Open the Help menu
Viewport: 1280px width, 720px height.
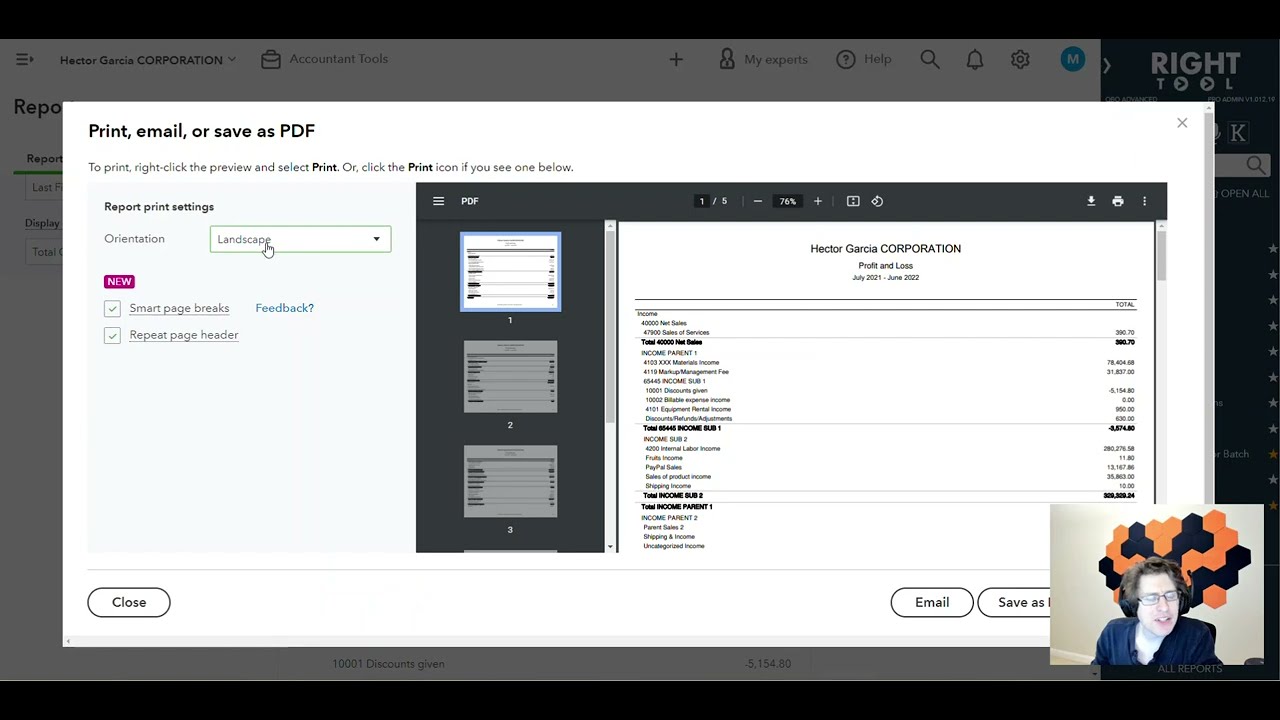point(864,59)
